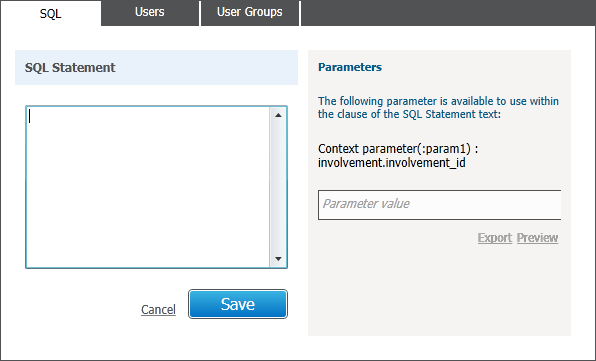Click the SQL text area's scrollbar track
Viewport: 596px width, 361px height.
tap(278, 187)
